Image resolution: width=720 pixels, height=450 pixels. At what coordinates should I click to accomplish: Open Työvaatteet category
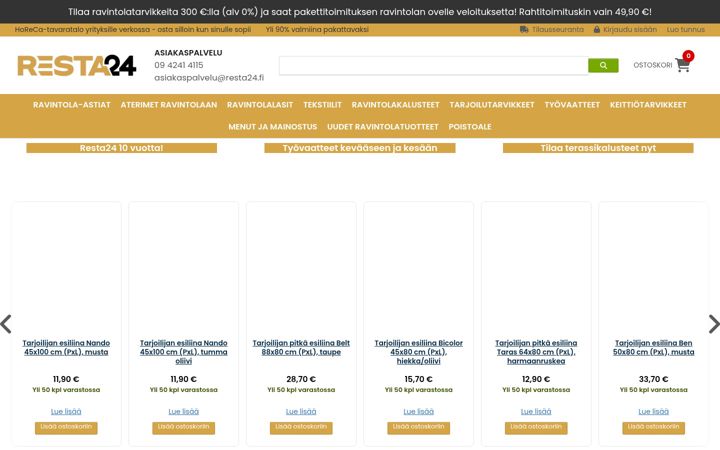click(x=572, y=105)
